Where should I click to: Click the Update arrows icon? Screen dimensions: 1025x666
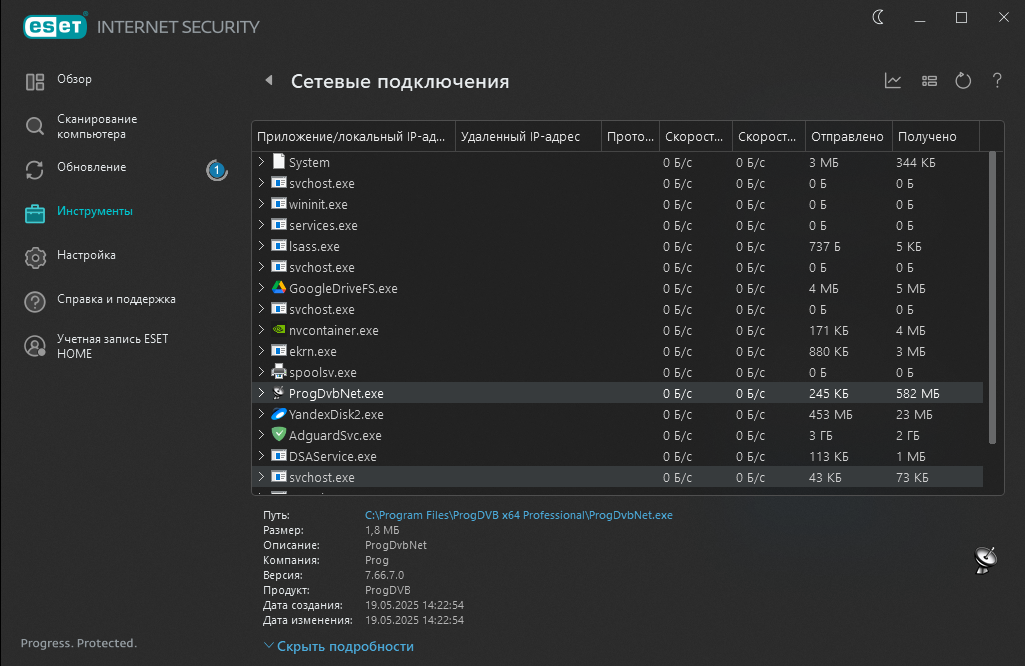pyautogui.click(x=35, y=170)
